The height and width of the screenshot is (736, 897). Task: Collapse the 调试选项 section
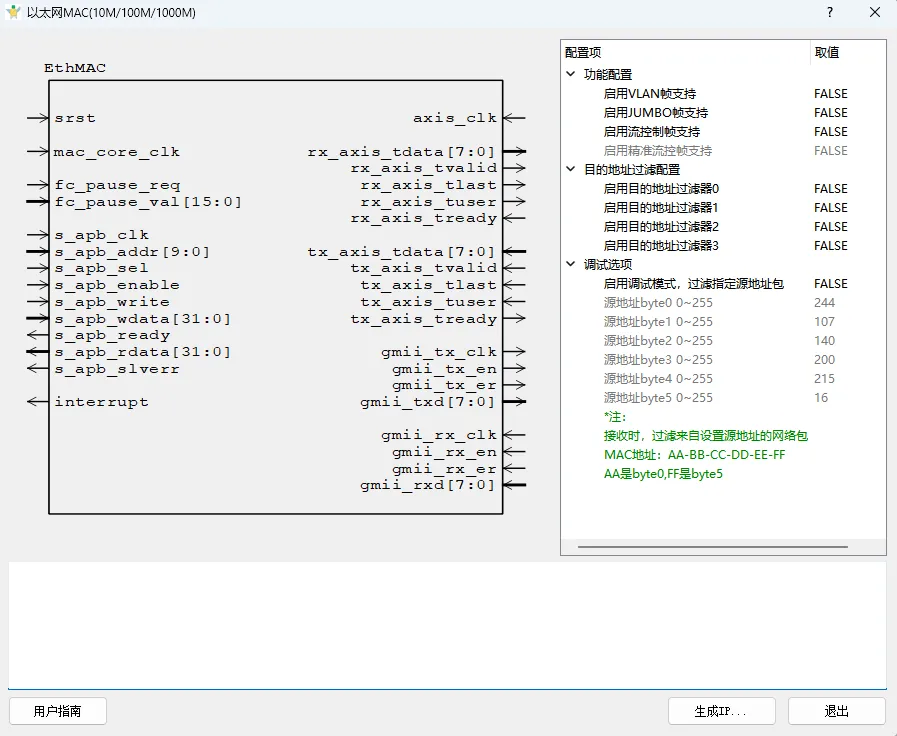coord(570,264)
